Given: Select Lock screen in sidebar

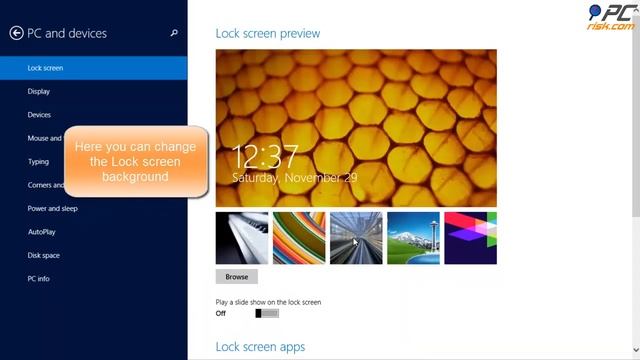Looking at the screenshot, I should [x=93, y=68].
